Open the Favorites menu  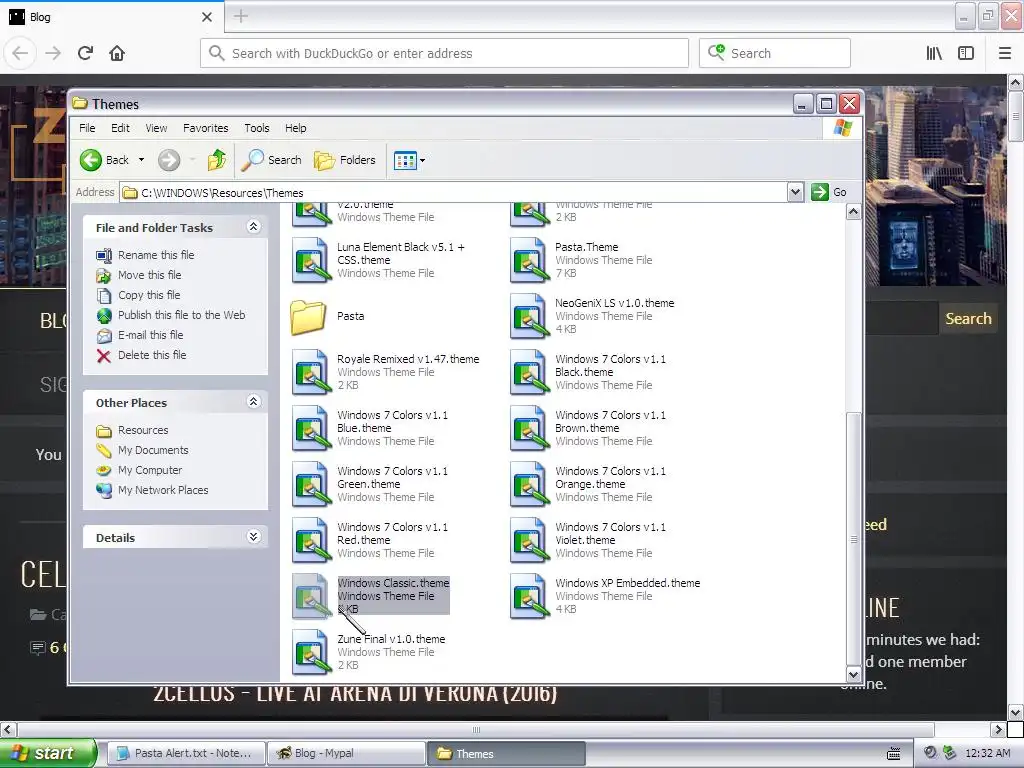click(x=206, y=128)
